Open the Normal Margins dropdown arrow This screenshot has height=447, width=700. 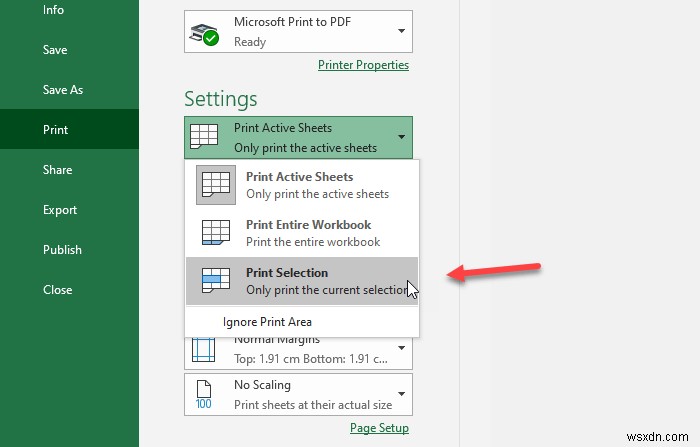point(401,348)
